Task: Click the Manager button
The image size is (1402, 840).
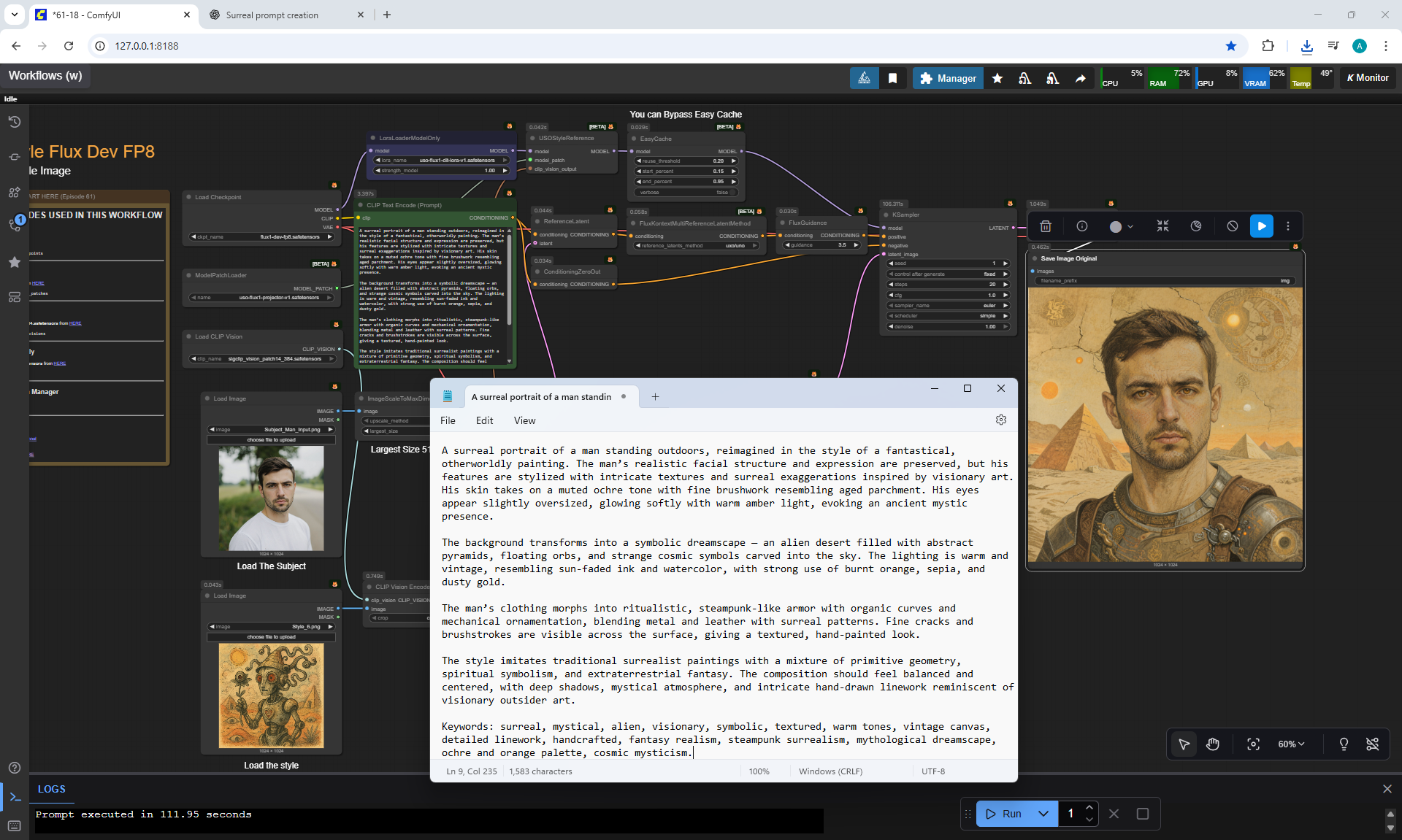Action: [948, 78]
